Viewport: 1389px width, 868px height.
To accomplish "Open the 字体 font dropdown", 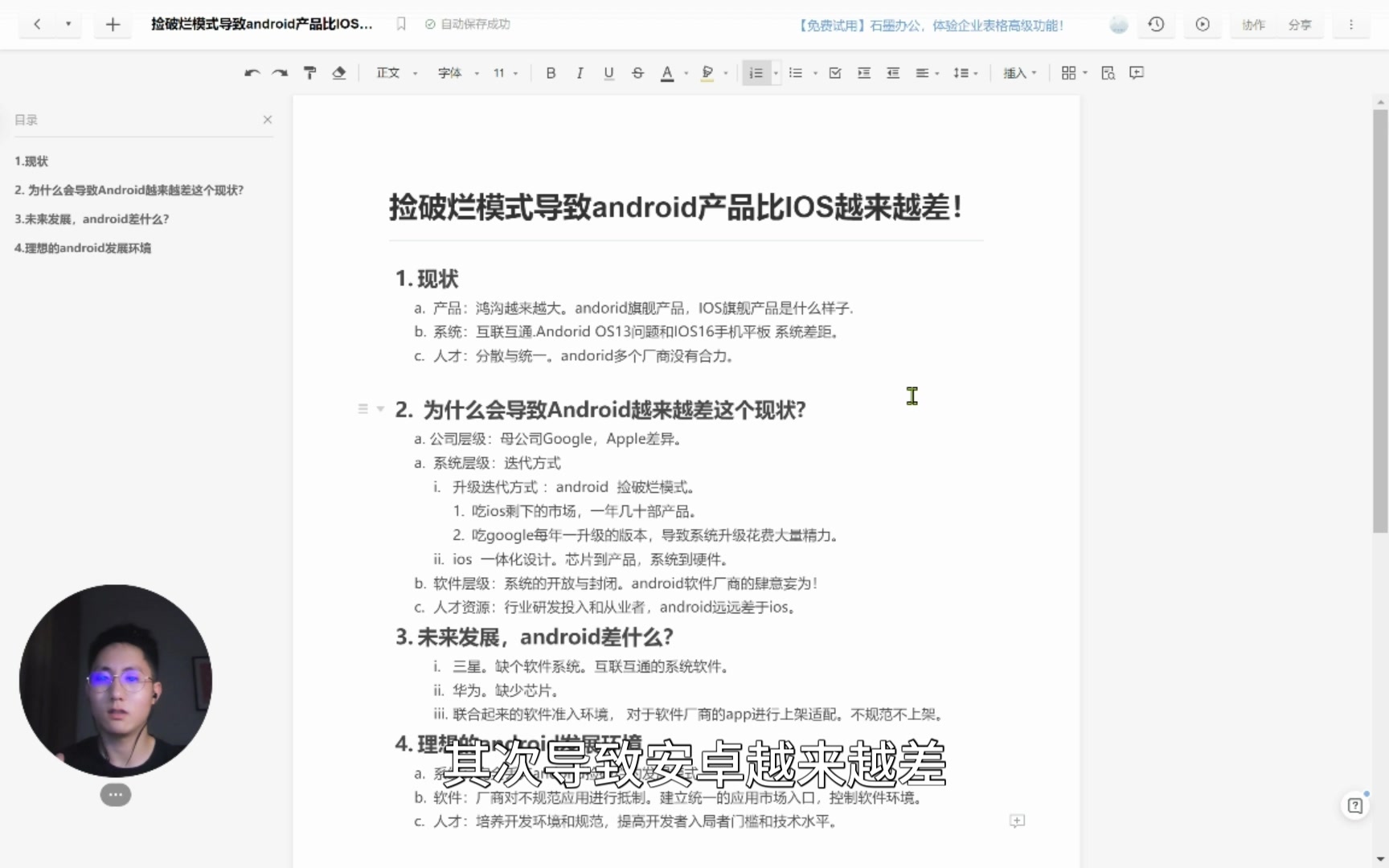I will tap(458, 73).
